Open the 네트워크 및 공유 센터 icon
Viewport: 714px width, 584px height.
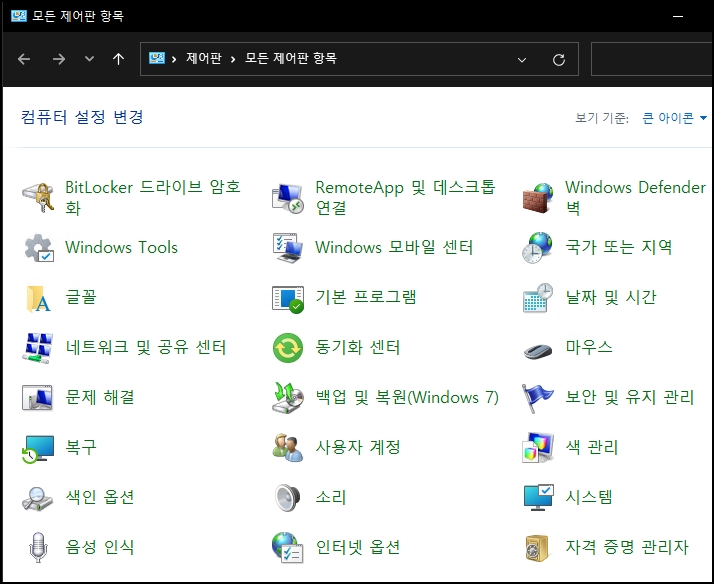pyautogui.click(x=38, y=348)
